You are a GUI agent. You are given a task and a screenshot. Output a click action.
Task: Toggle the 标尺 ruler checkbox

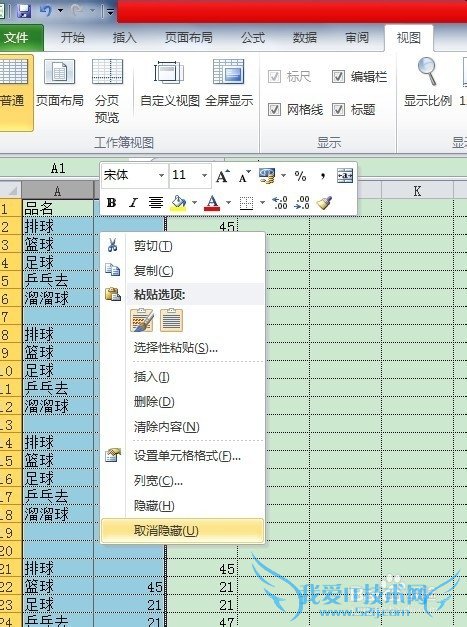pyautogui.click(x=289, y=76)
